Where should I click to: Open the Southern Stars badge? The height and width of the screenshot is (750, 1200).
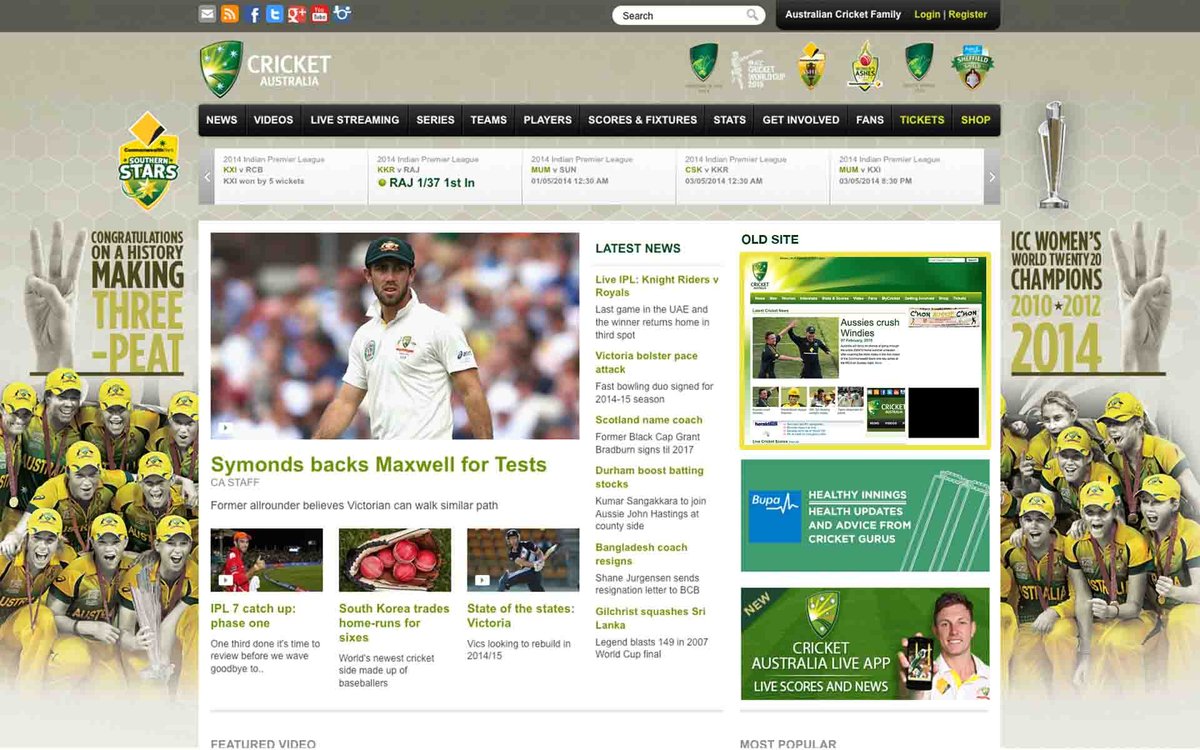click(148, 160)
